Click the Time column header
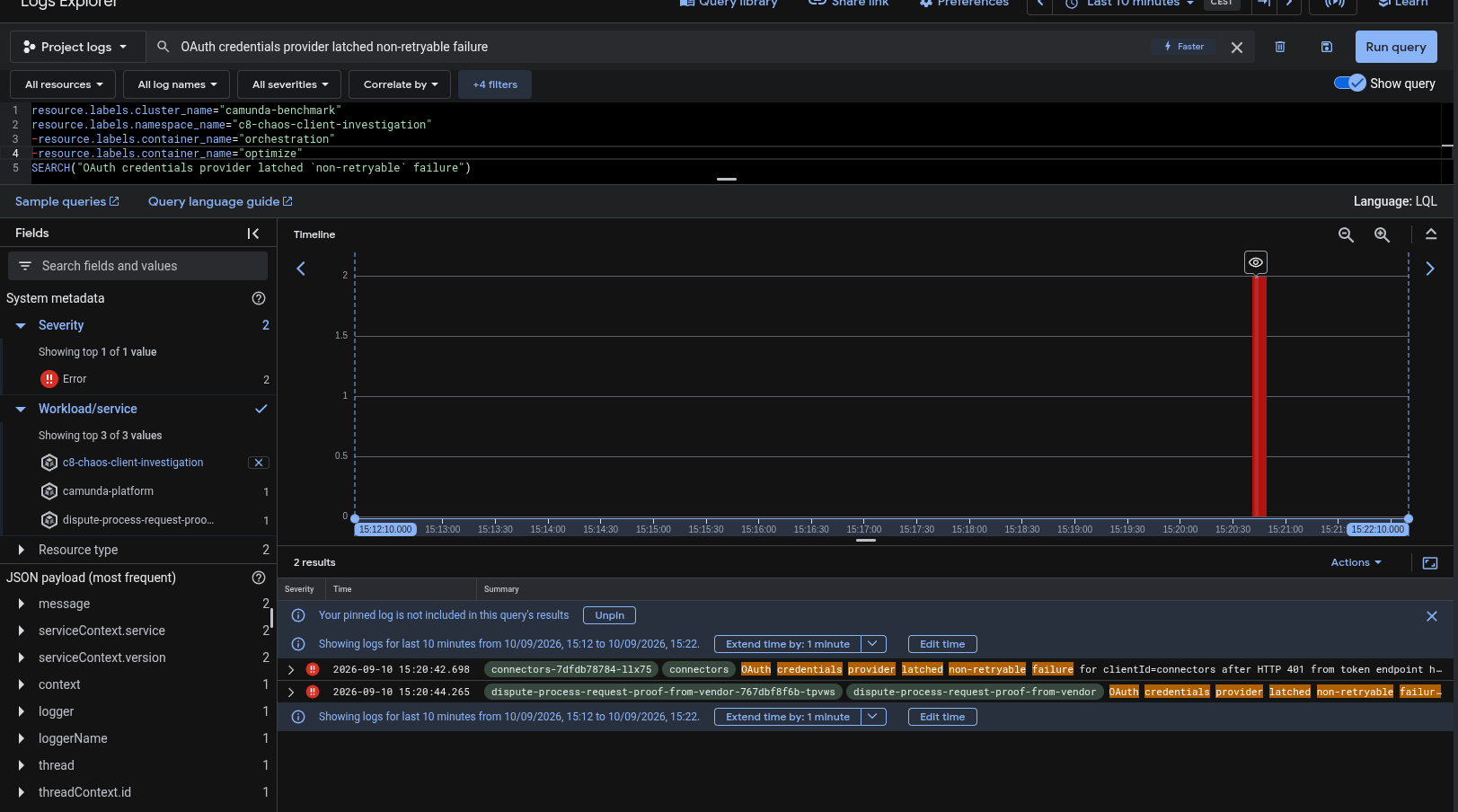Screen dimensions: 1458x812 click(x=342, y=589)
